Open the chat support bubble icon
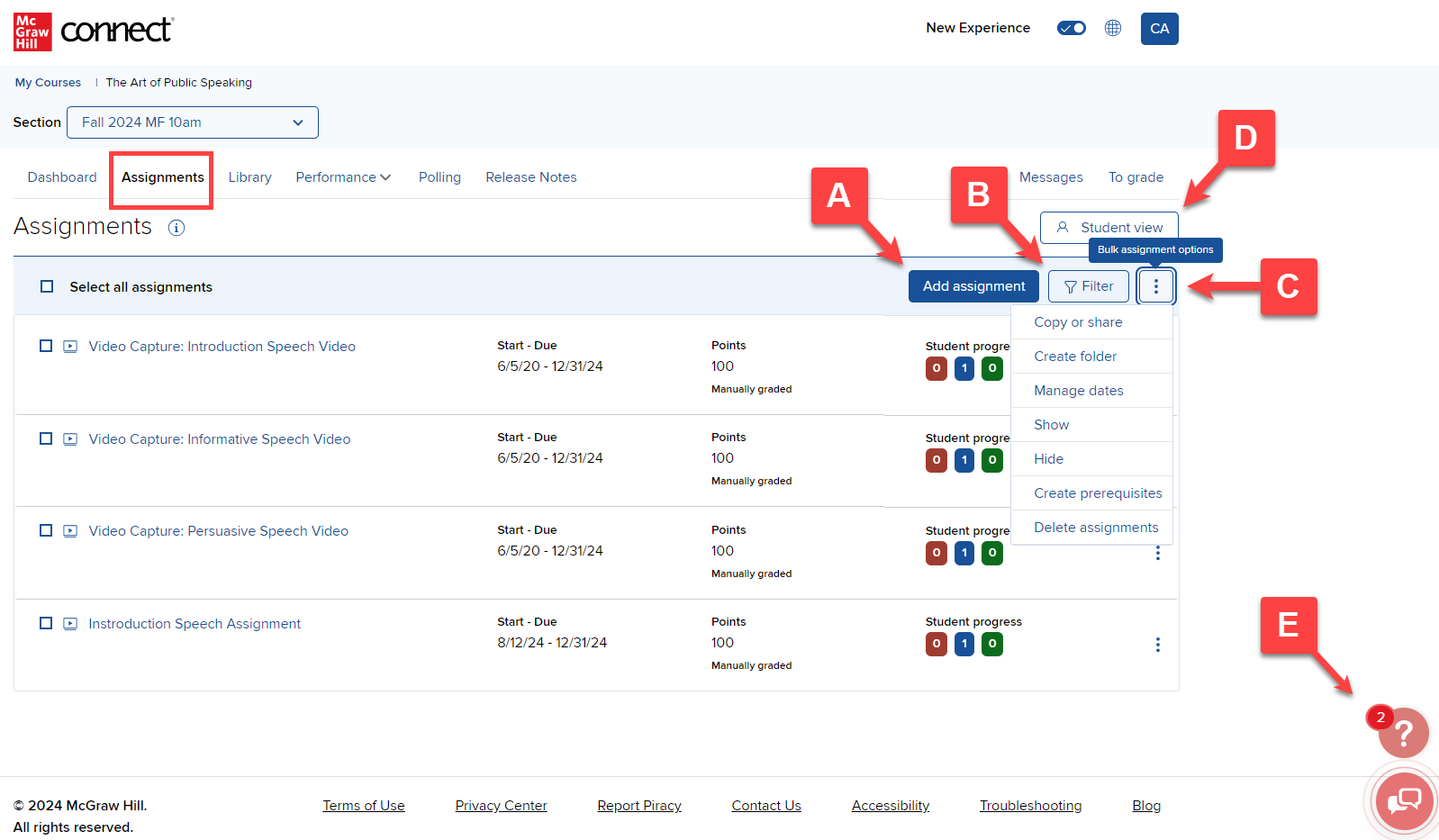Screen dimensions: 1439x840 [1404, 799]
